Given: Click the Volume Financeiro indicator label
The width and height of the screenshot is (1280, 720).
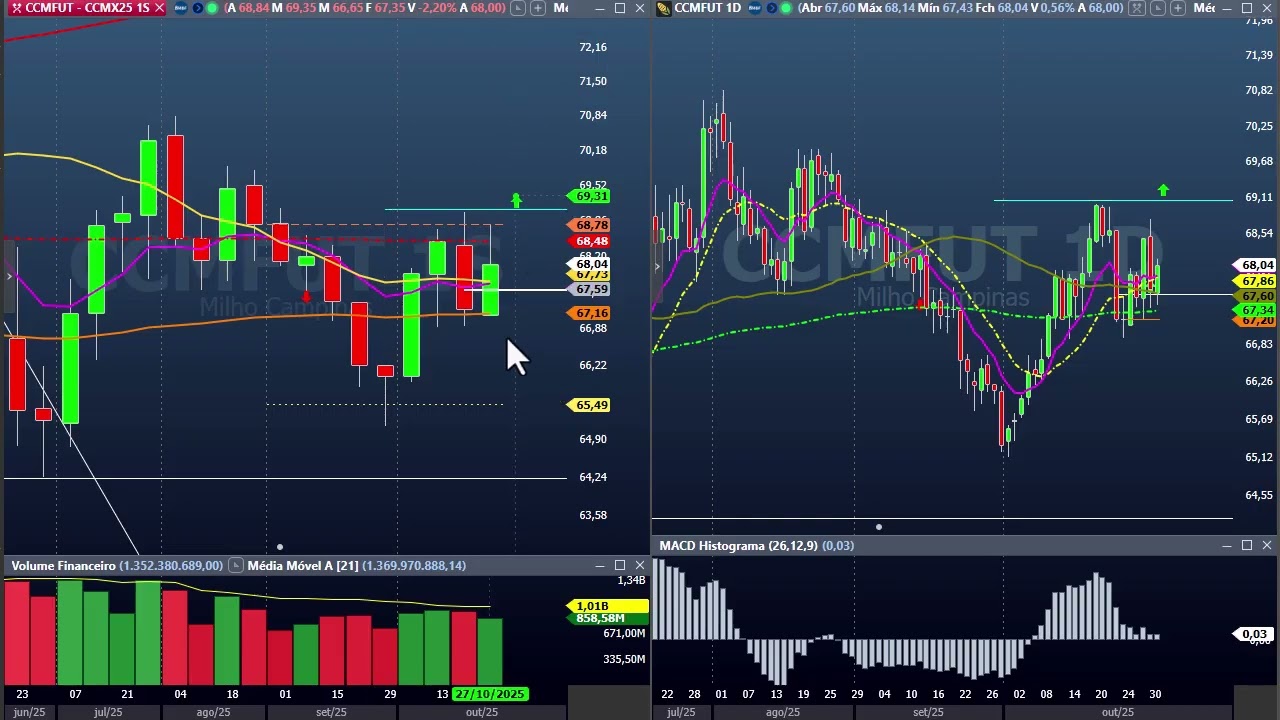Looking at the screenshot, I should (64, 566).
